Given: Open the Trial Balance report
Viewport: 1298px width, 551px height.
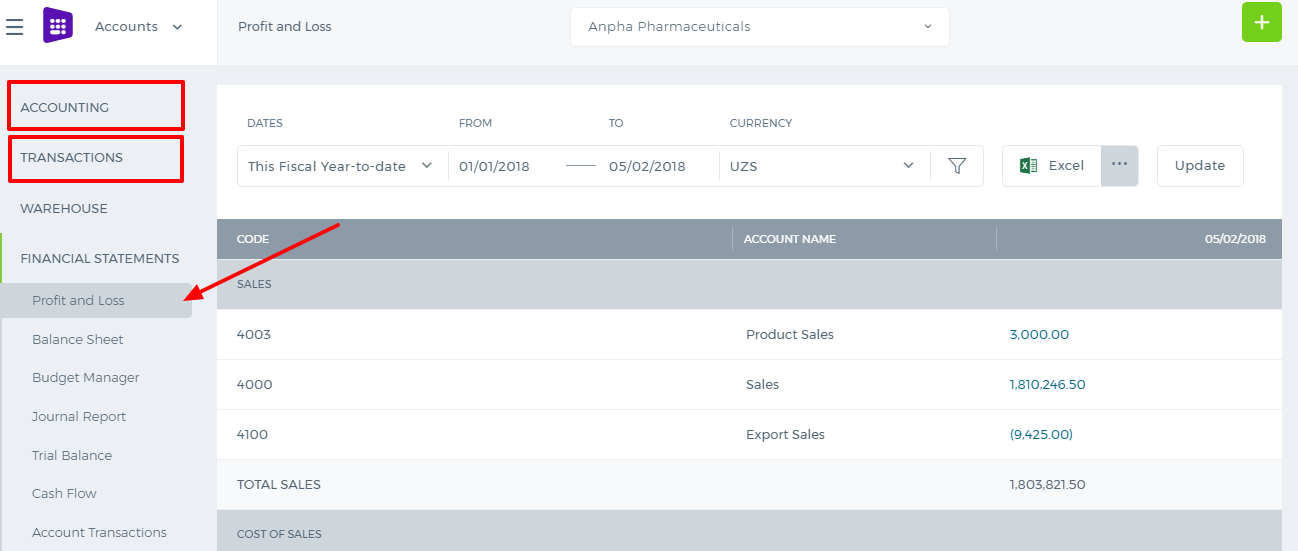Looking at the screenshot, I should point(72,455).
